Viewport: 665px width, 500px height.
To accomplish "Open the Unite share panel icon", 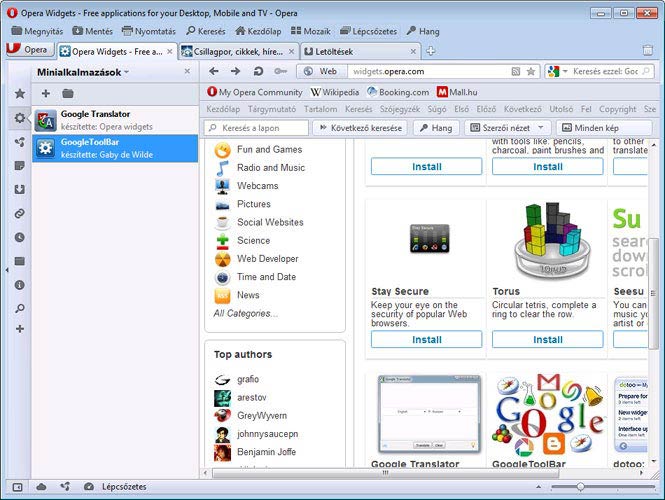I will tap(20, 142).
